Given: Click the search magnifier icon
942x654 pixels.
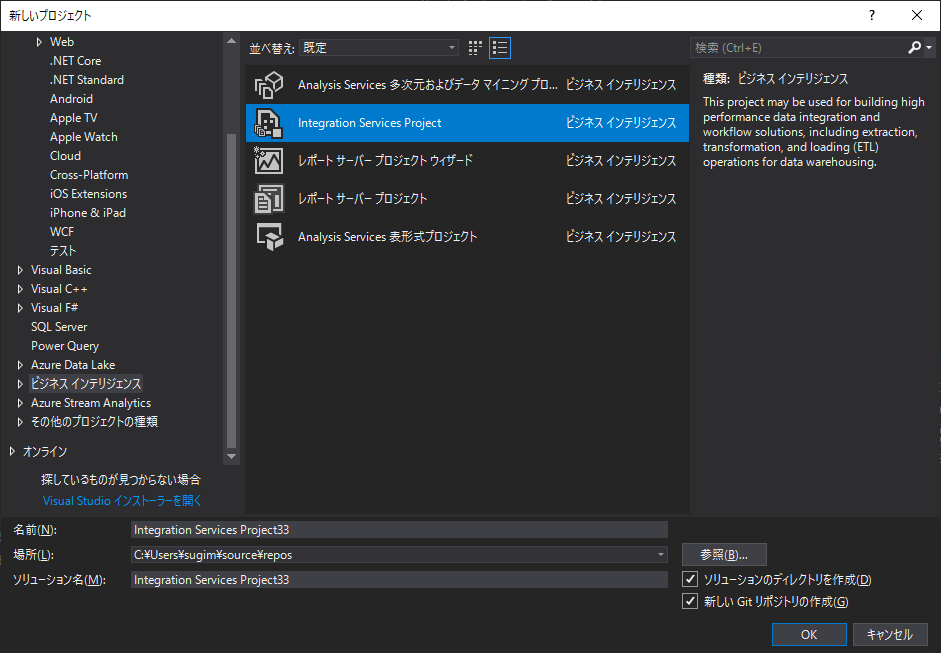Looking at the screenshot, I should click(x=914, y=47).
